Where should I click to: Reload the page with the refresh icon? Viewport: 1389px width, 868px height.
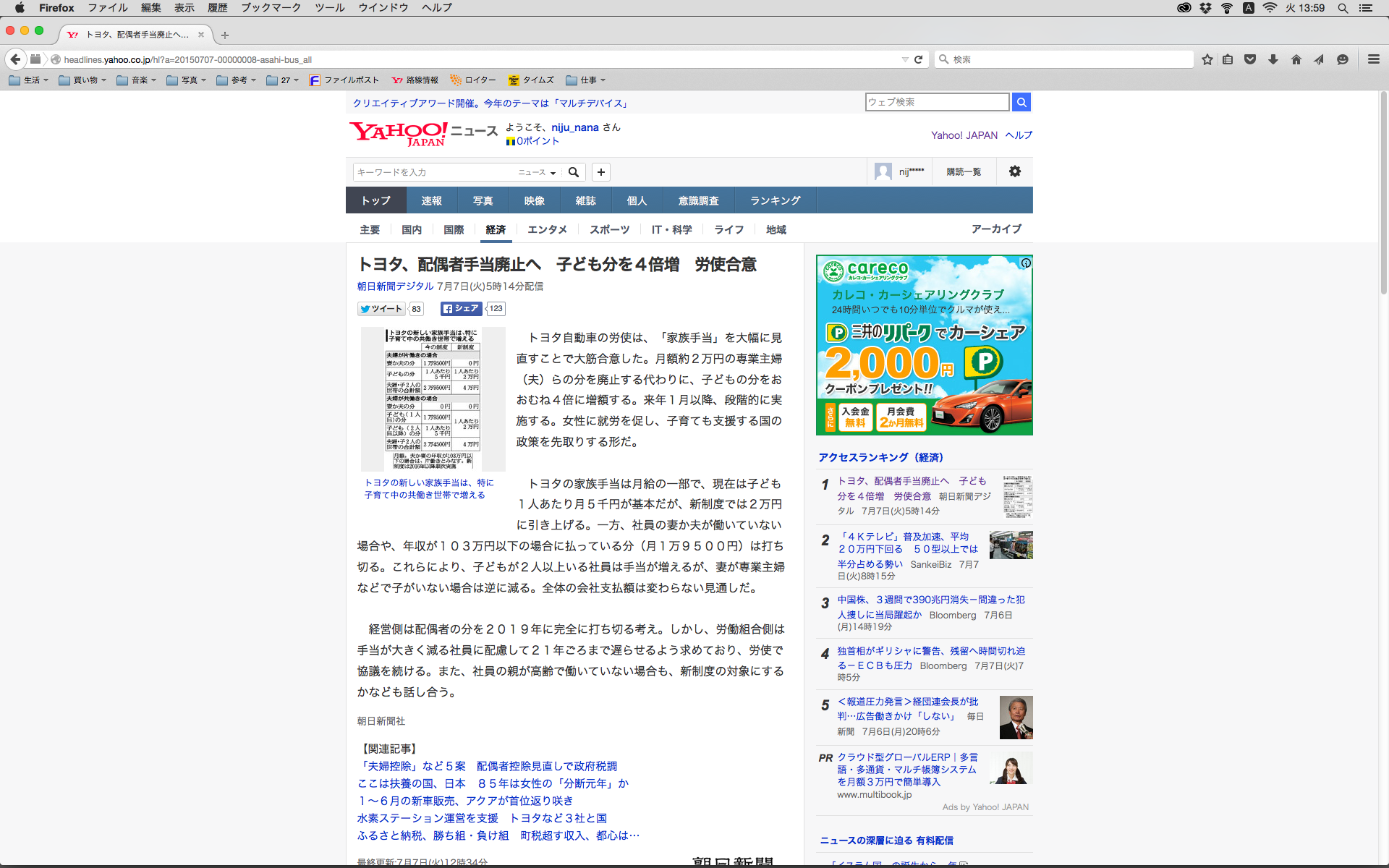[x=918, y=59]
